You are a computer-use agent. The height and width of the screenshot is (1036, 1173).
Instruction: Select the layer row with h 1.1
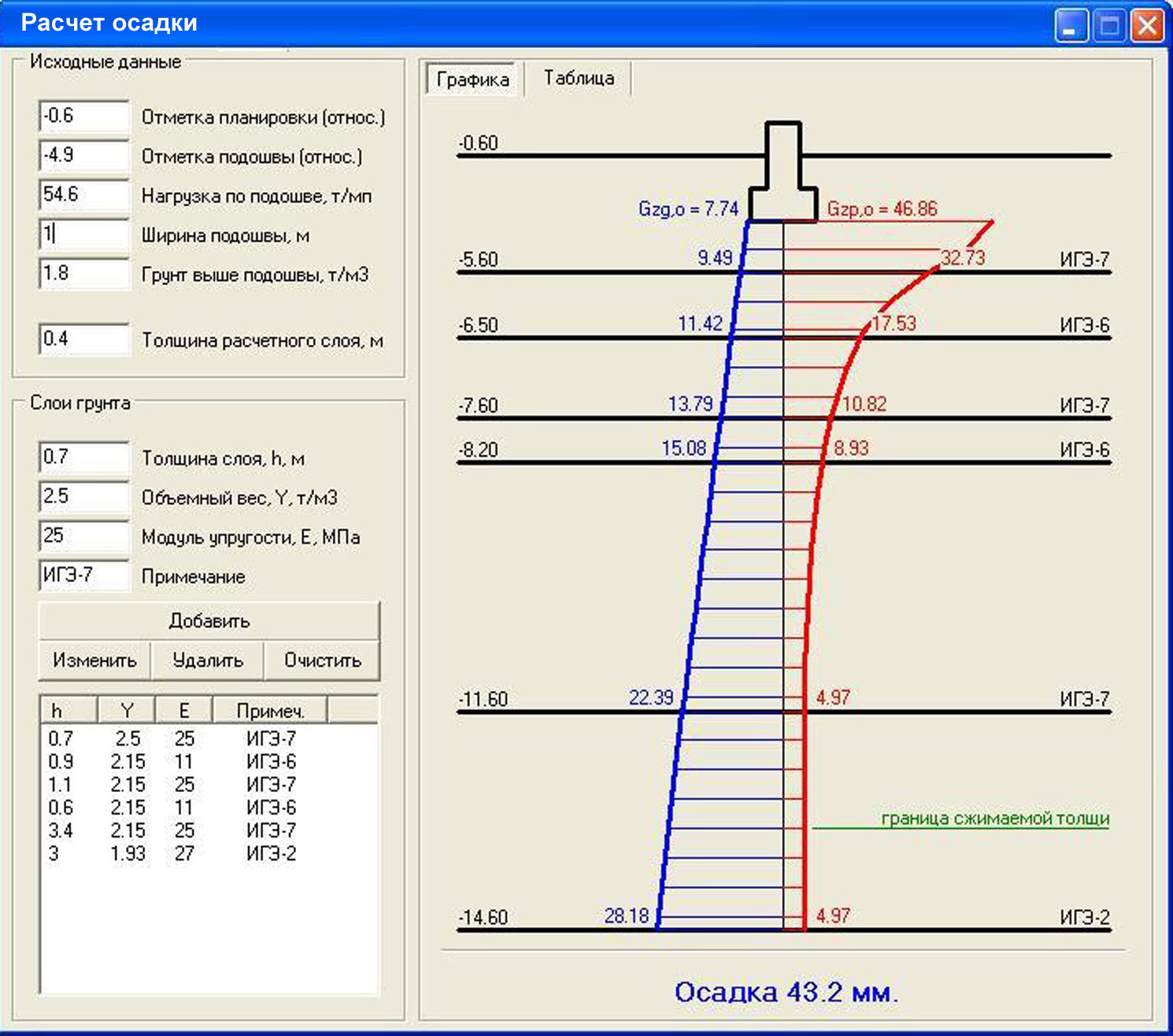tap(209, 784)
